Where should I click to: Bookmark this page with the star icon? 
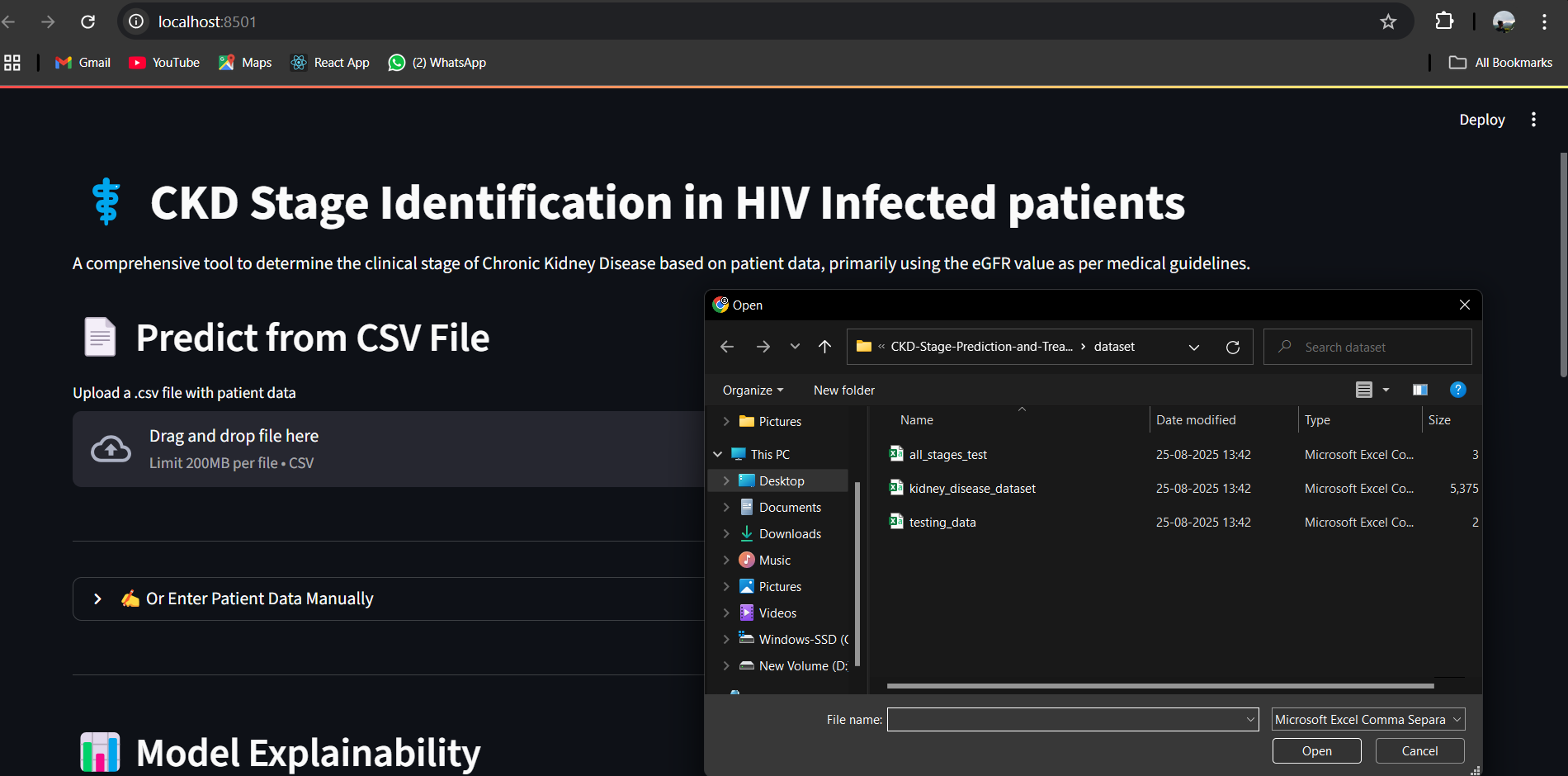pyautogui.click(x=1388, y=21)
